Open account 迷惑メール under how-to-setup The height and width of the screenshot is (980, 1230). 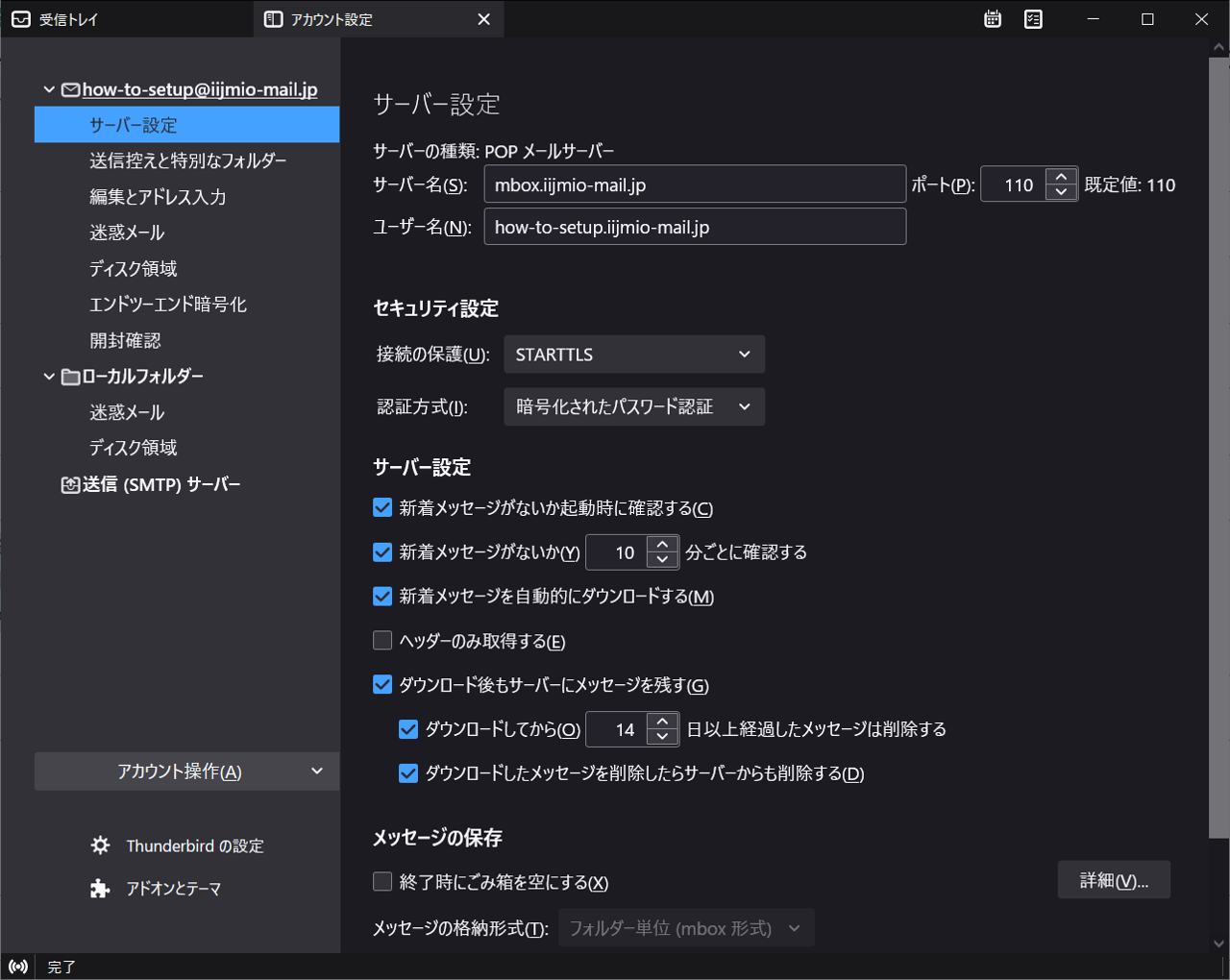tap(186, 233)
